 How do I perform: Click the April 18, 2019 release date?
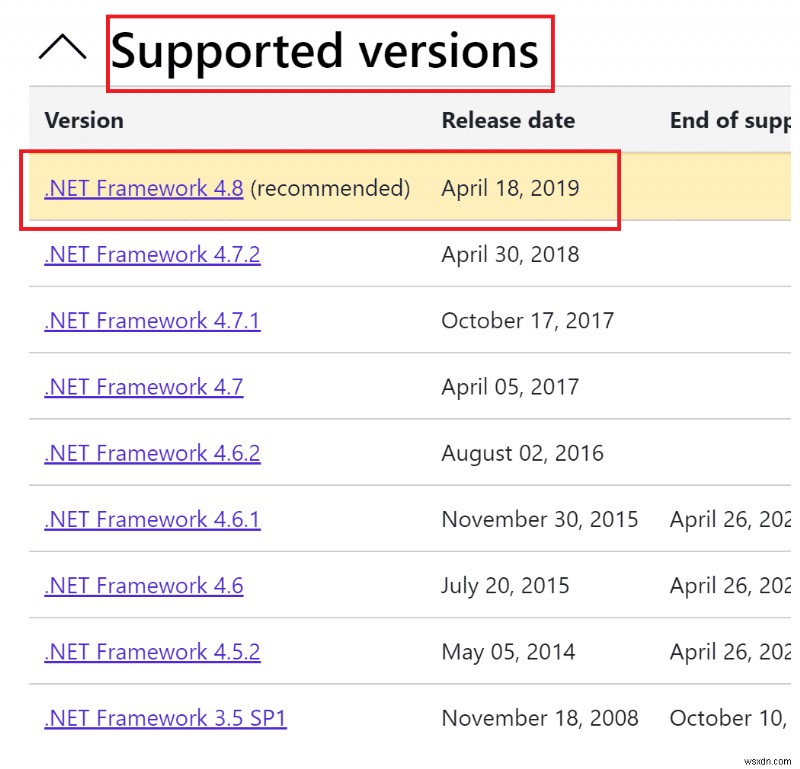(511, 188)
